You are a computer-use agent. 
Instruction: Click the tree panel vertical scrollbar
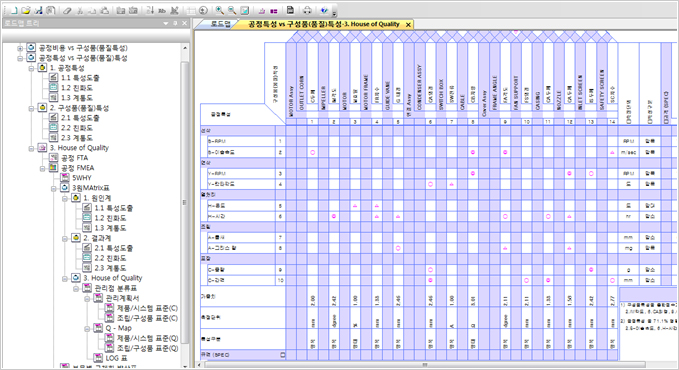pos(185,204)
